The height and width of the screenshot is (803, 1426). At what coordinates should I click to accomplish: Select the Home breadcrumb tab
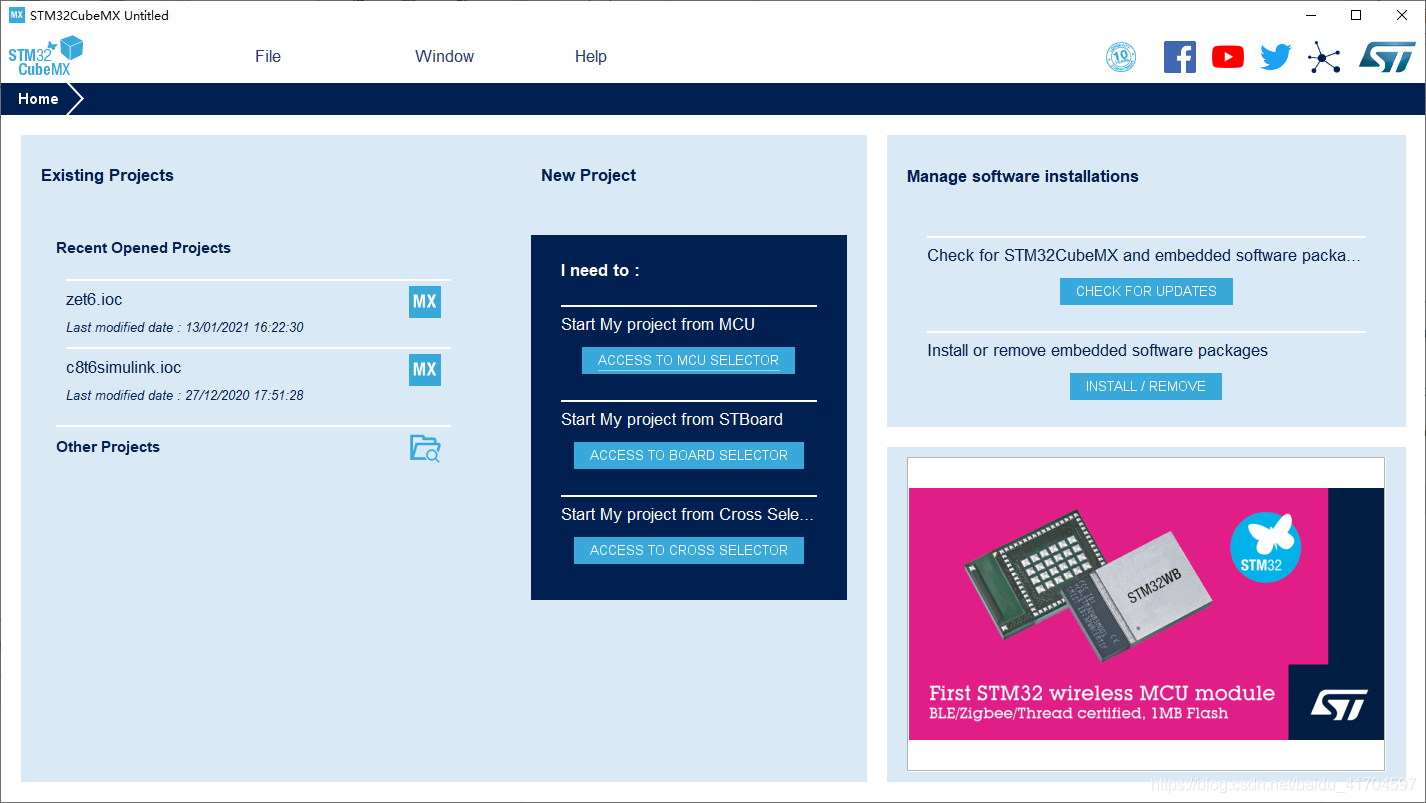(x=39, y=99)
